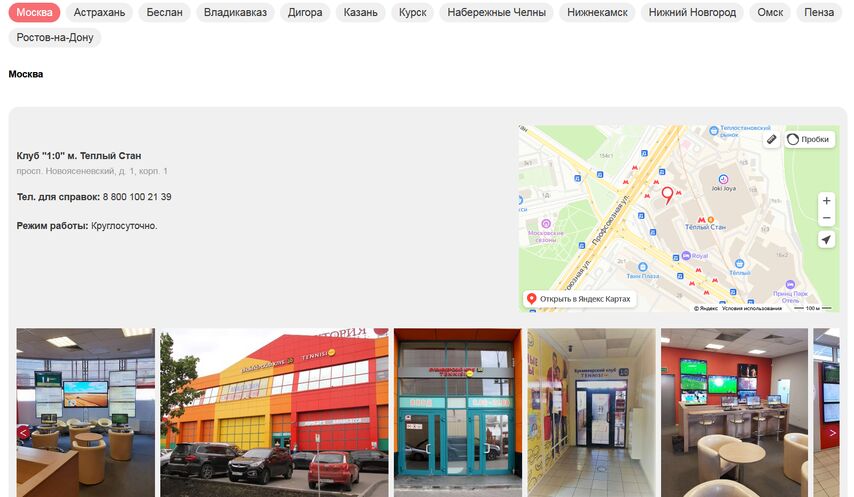
Task: Toggle Пробки traffic layer on map
Action: pos(809,139)
